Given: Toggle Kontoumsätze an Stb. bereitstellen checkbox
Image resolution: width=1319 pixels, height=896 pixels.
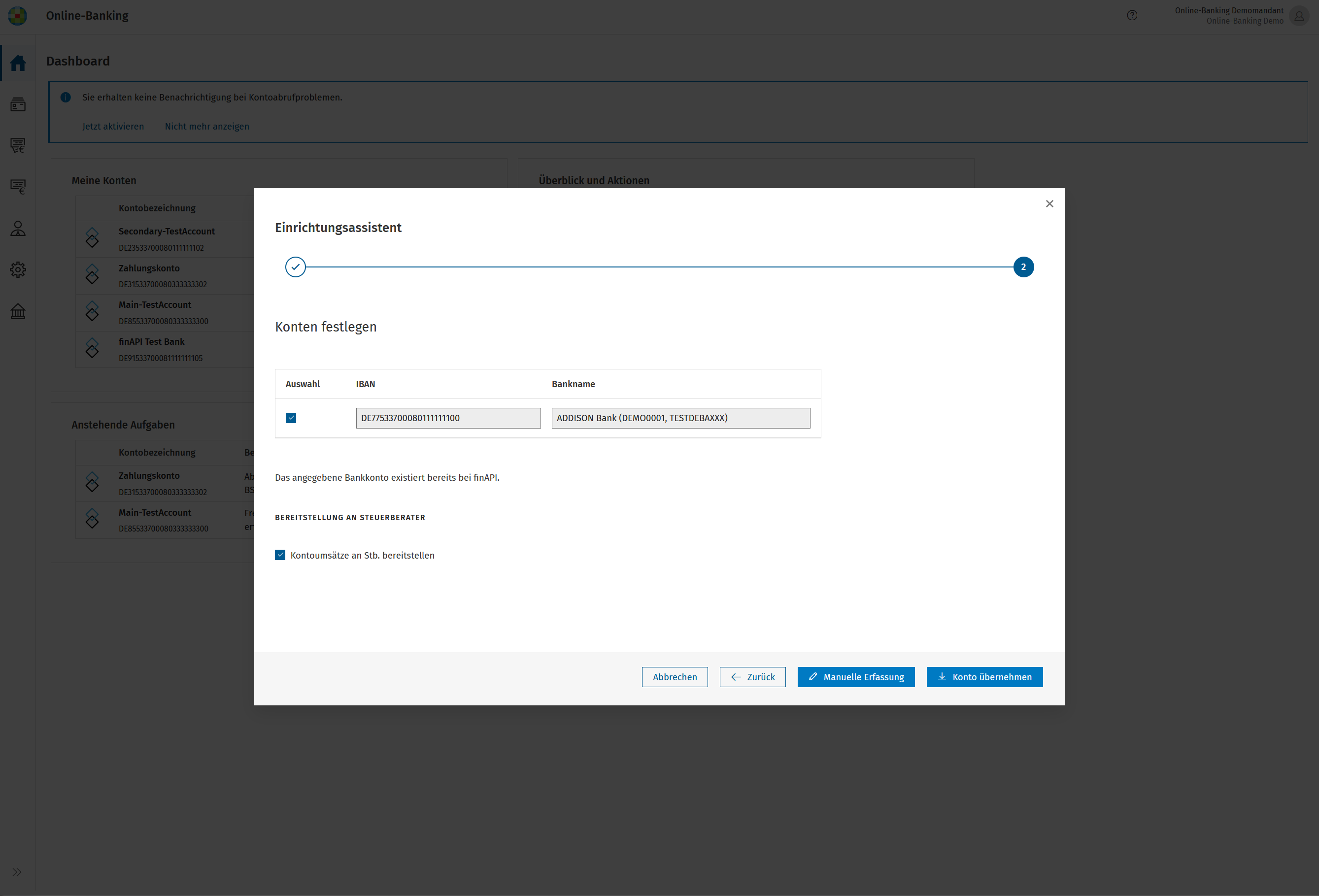Looking at the screenshot, I should click(x=280, y=555).
